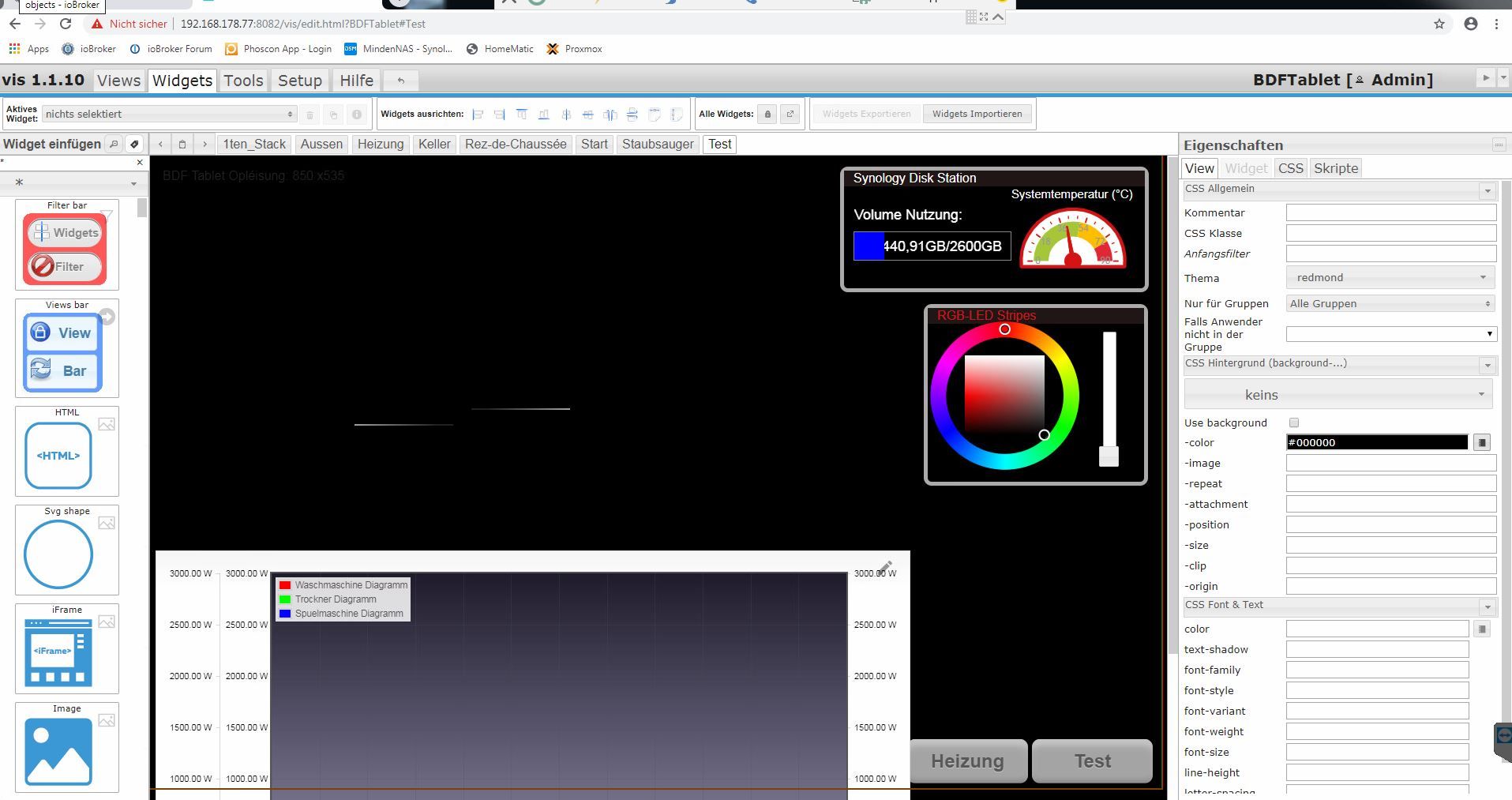Image resolution: width=1512 pixels, height=800 pixels.
Task: Open the Phoscon App - Login bookmark
Action: (279, 49)
